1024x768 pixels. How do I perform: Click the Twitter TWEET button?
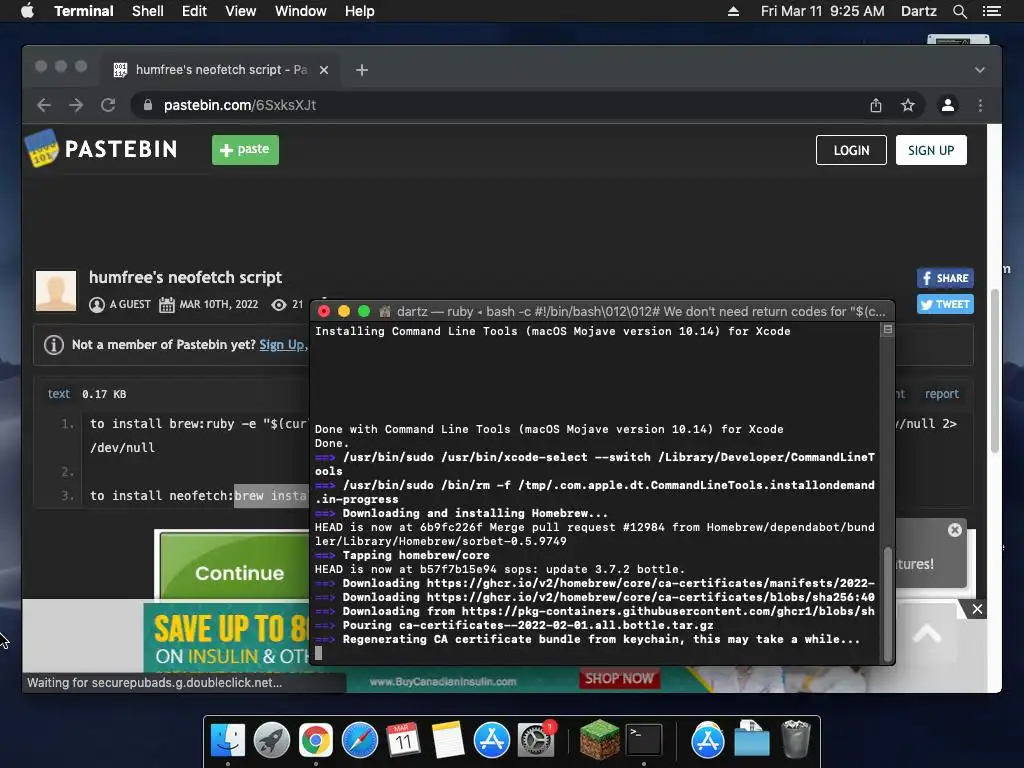[x=945, y=304]
